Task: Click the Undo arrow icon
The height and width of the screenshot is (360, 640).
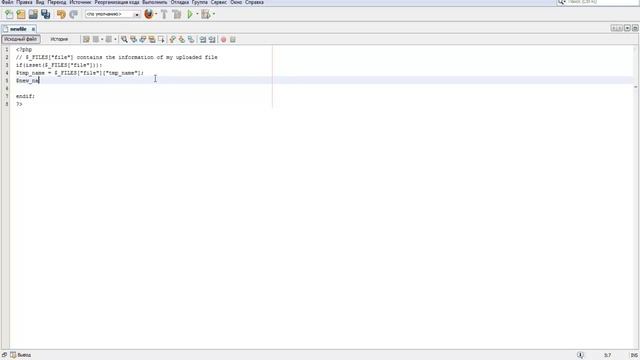Action: coord(61,14)
